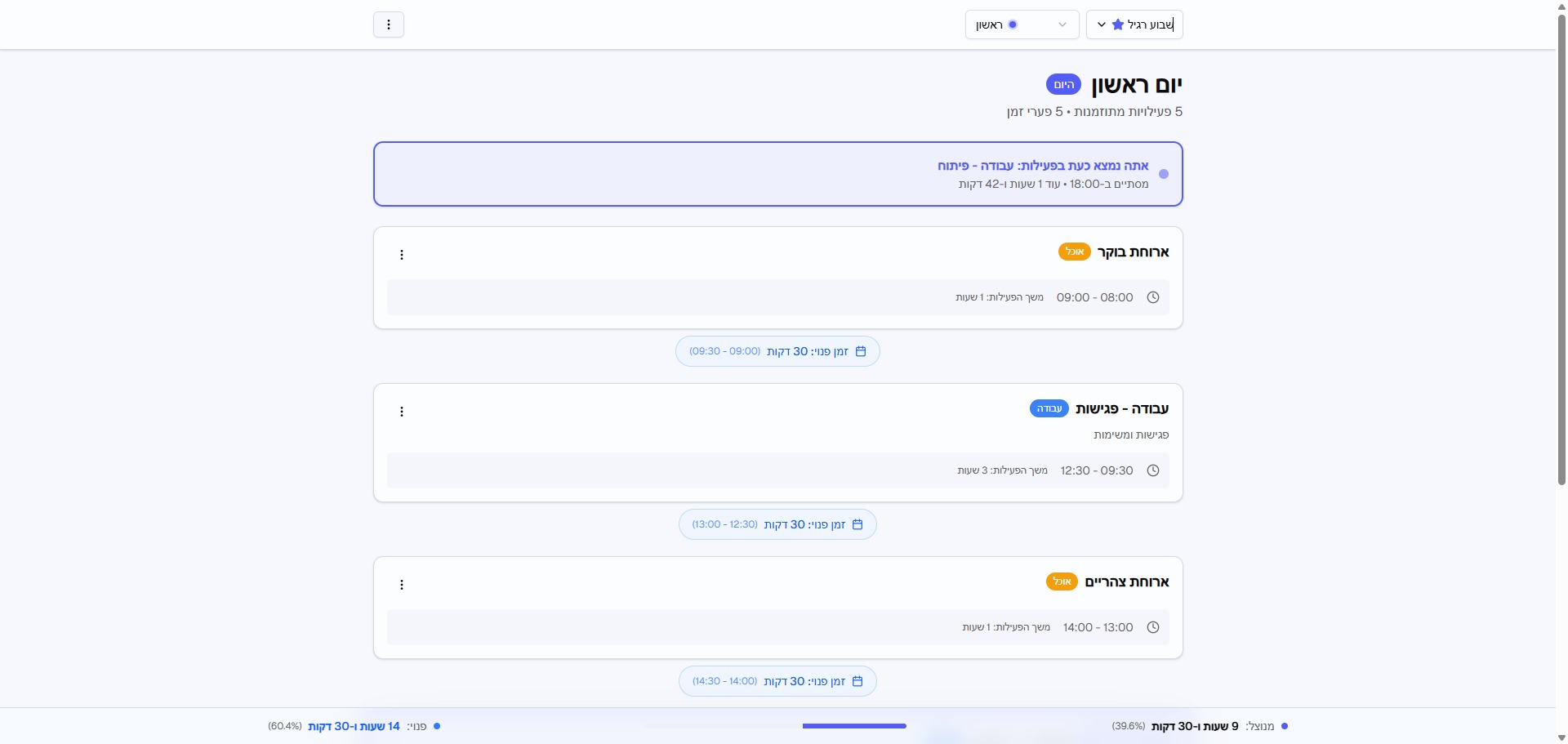Screen dimensions: 1568x744
Task: Click the page vertical scrollbar thumb
Action: tap(1561, 249)
